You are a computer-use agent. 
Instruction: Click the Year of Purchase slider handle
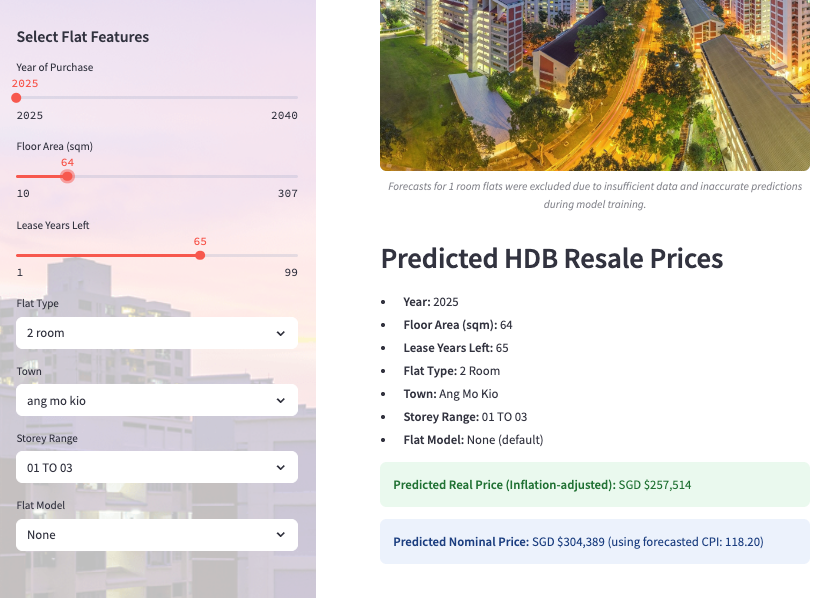click(16, 97)
